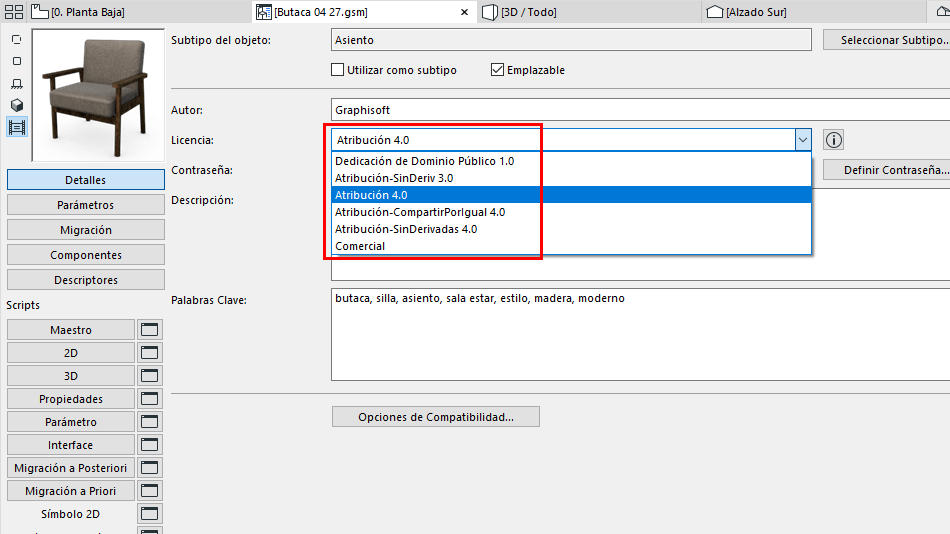This screenshot has height=534, width=950.
Task: Open the license info icon
Action: [x=834, y=140]
